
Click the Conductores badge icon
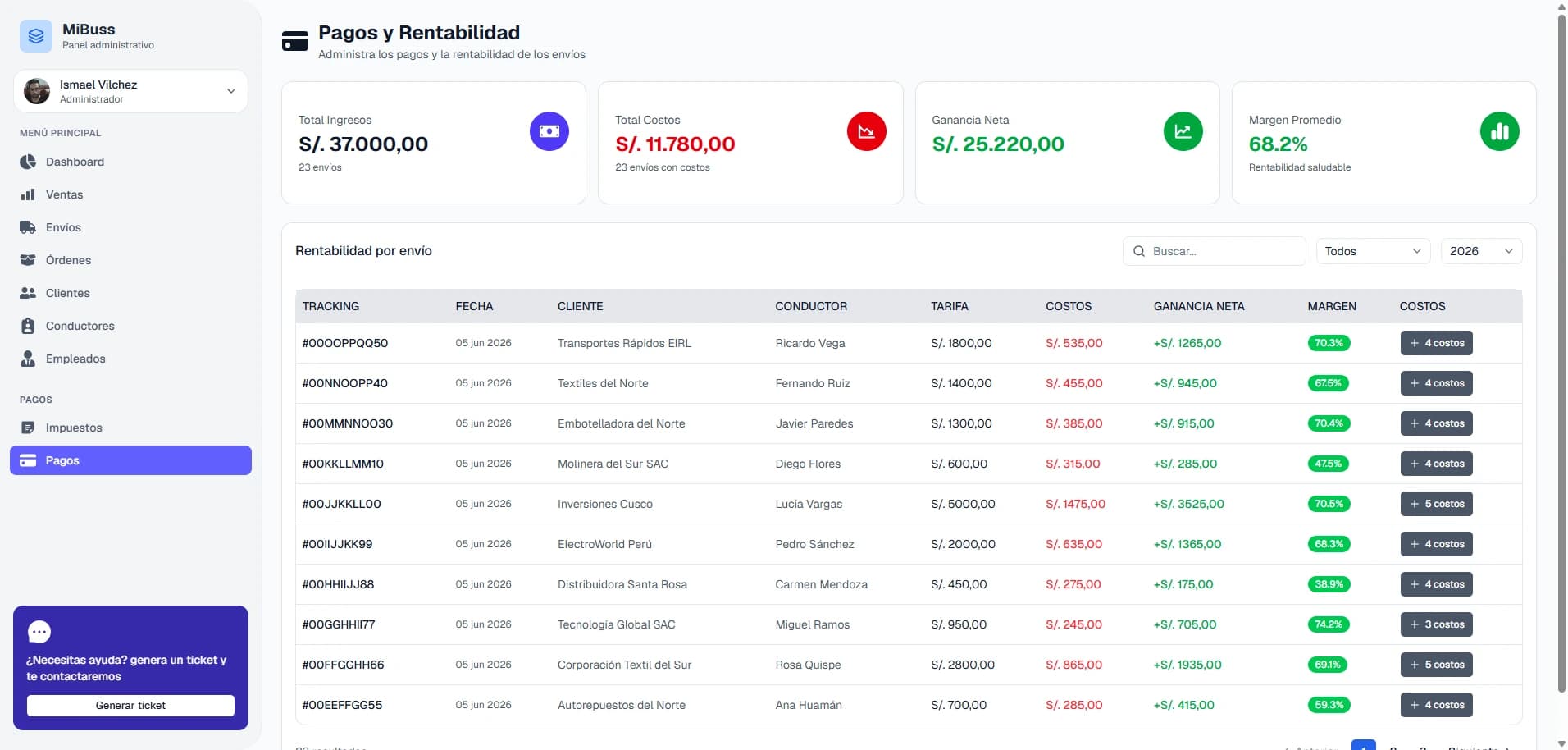click(28, 326)
